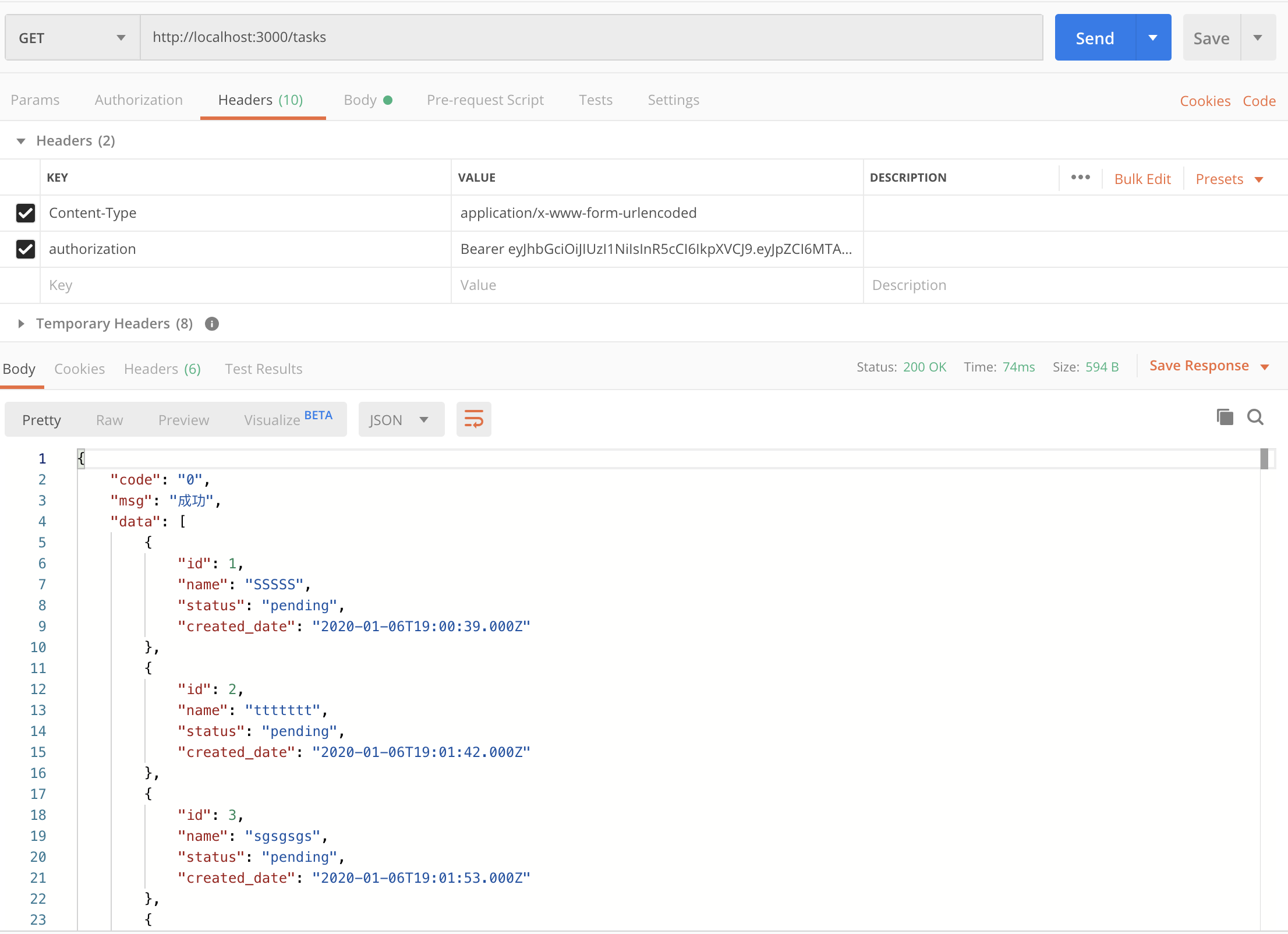Open the Send button dropdown arrow
Image resolution: width=1288 pixels, height=934 pixels.
click(1153, 38)
